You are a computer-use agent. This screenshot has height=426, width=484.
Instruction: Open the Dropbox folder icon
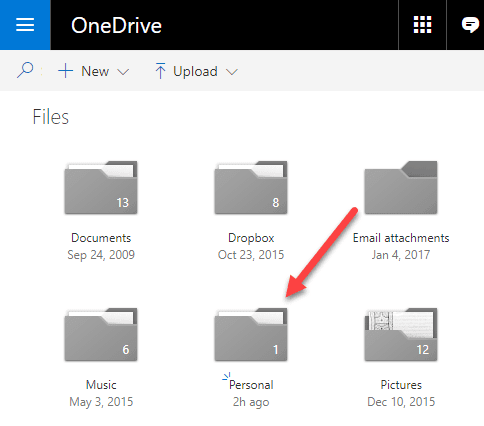click(251, 188)
